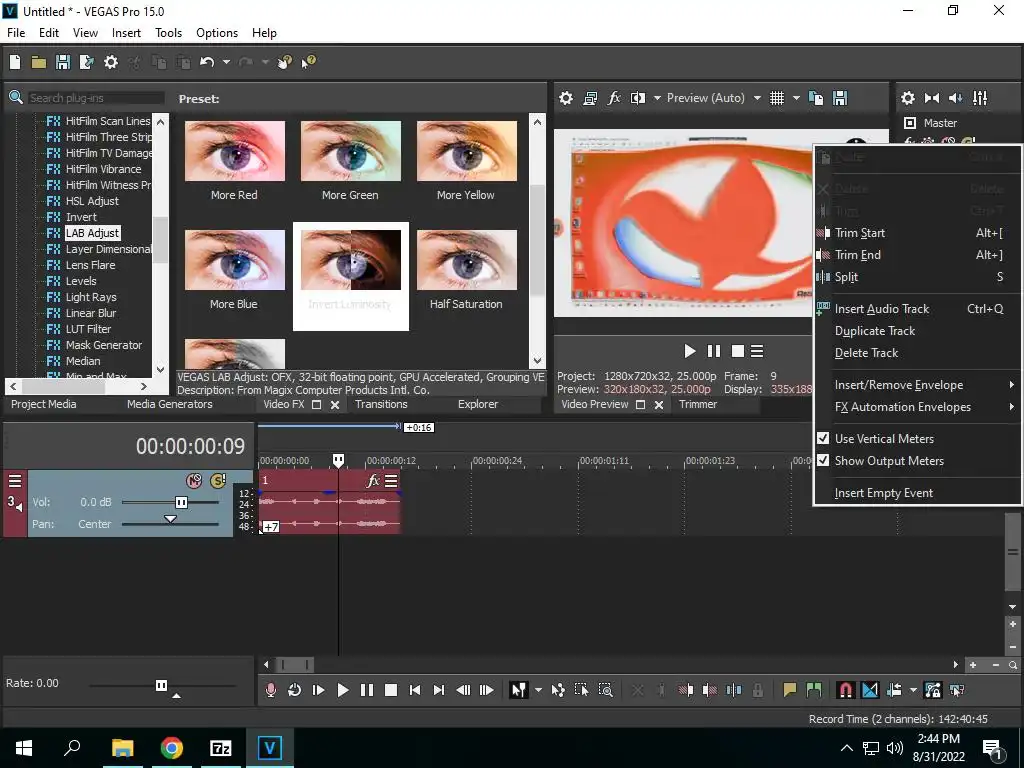Screen dimensions: 1024x768
Task: Save preview snapshot to file
Action: [x=840, y=98]
